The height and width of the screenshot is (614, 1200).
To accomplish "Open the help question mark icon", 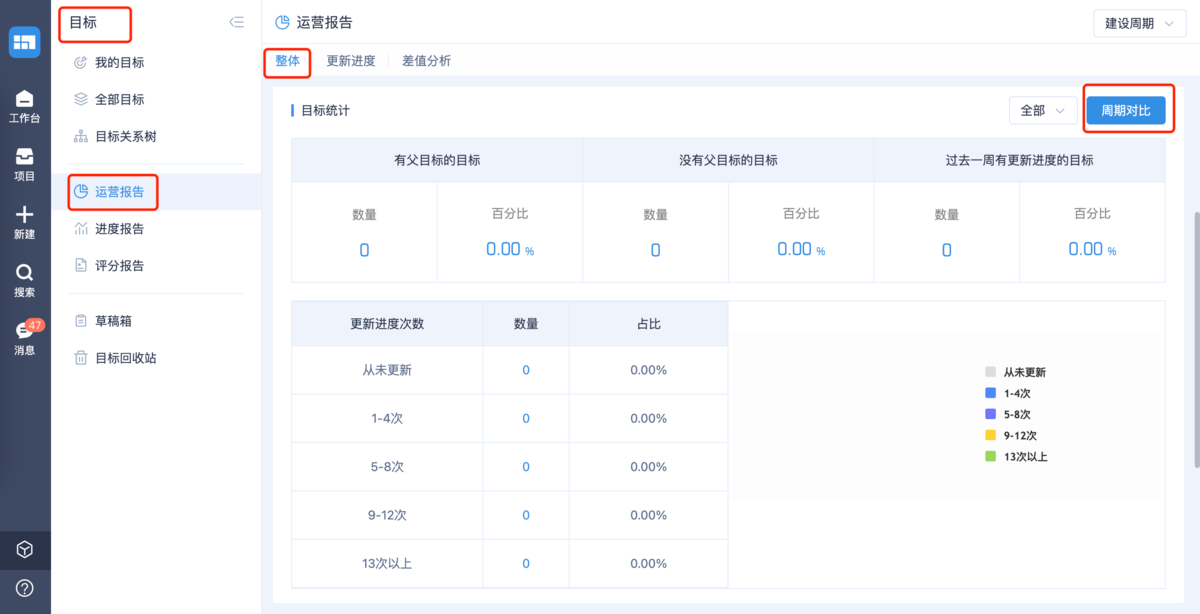I will tap(25, 588).
